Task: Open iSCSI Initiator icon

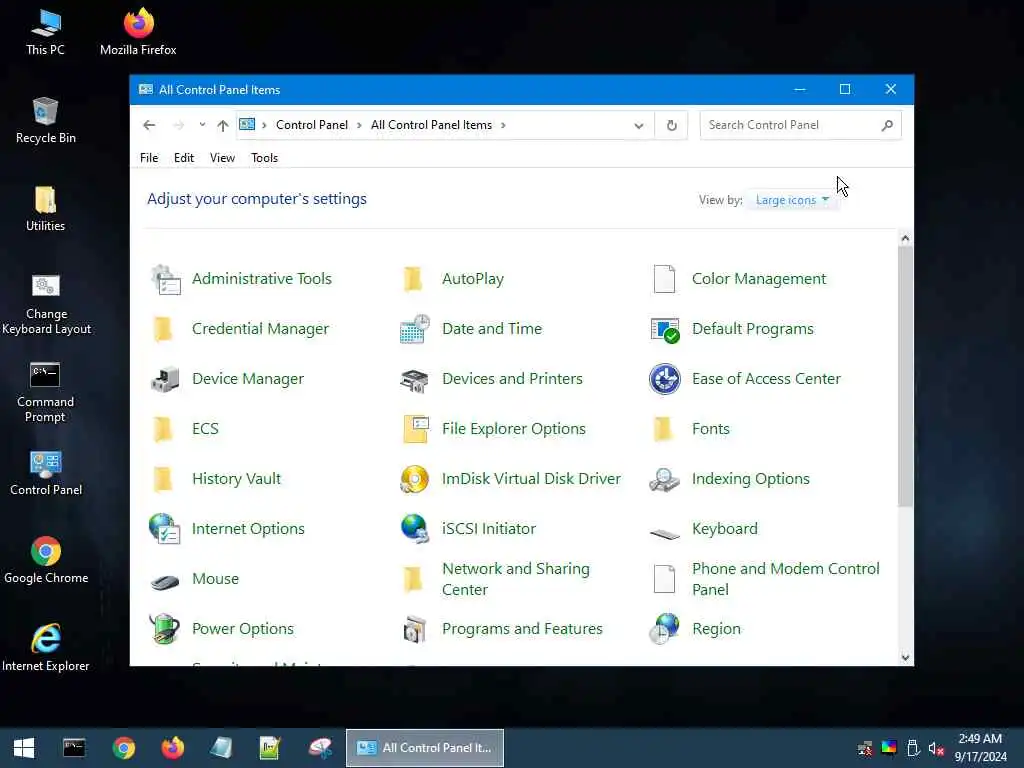Action: tap(415, 529)
